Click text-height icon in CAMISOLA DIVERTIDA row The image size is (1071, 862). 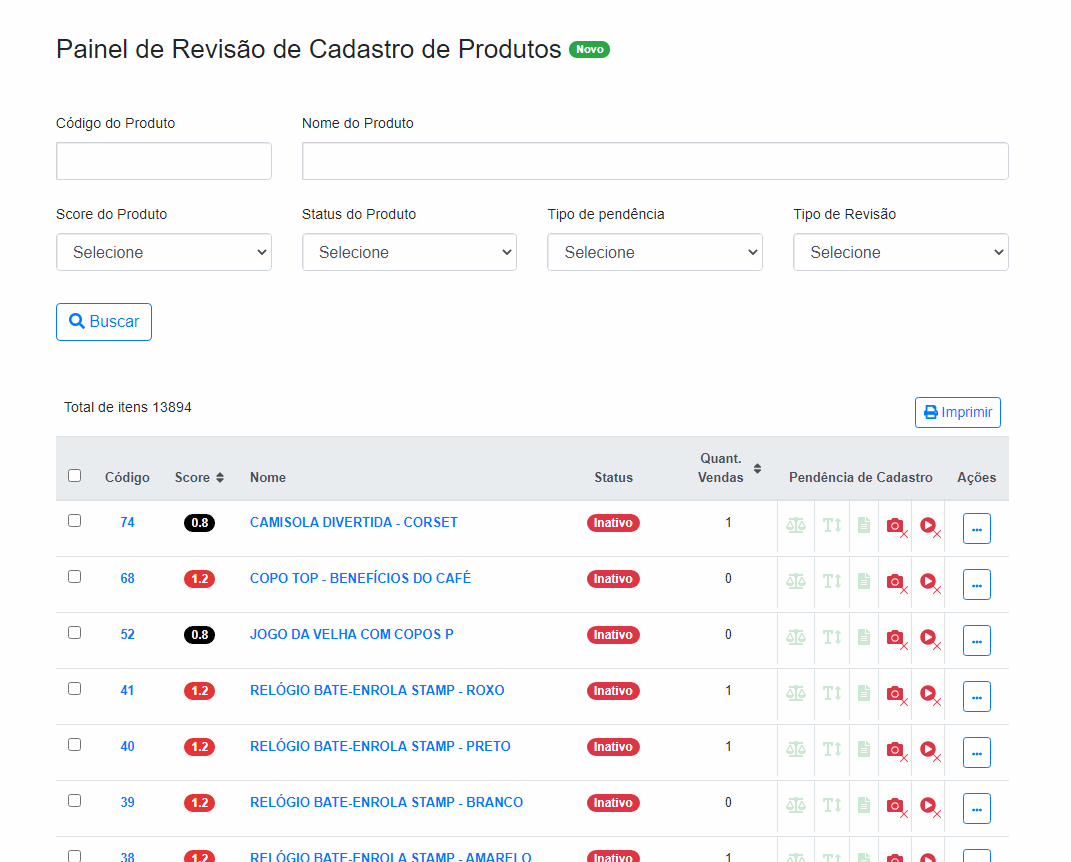[x=832, y=525]
